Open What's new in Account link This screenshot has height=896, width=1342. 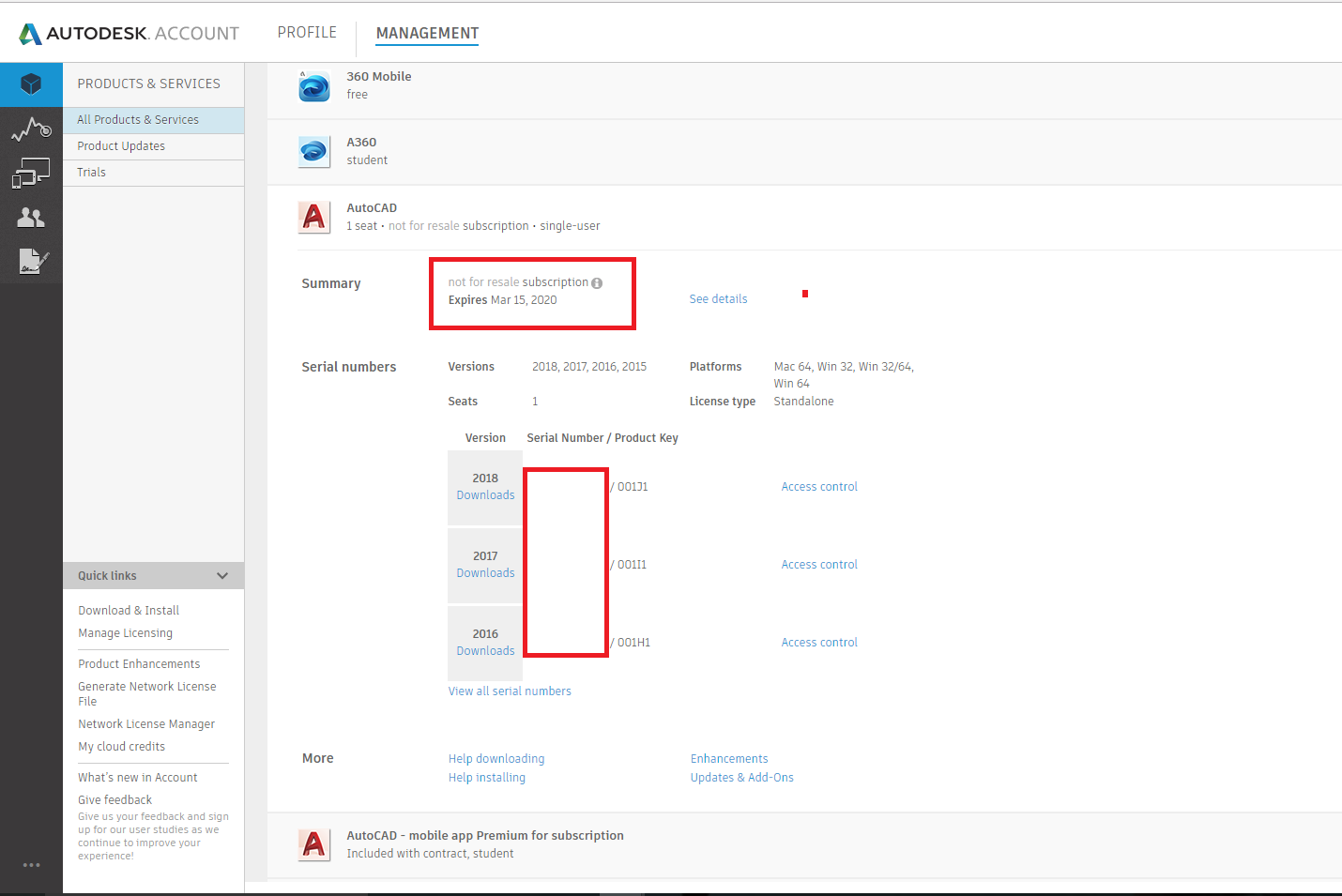tap(138, 778)
